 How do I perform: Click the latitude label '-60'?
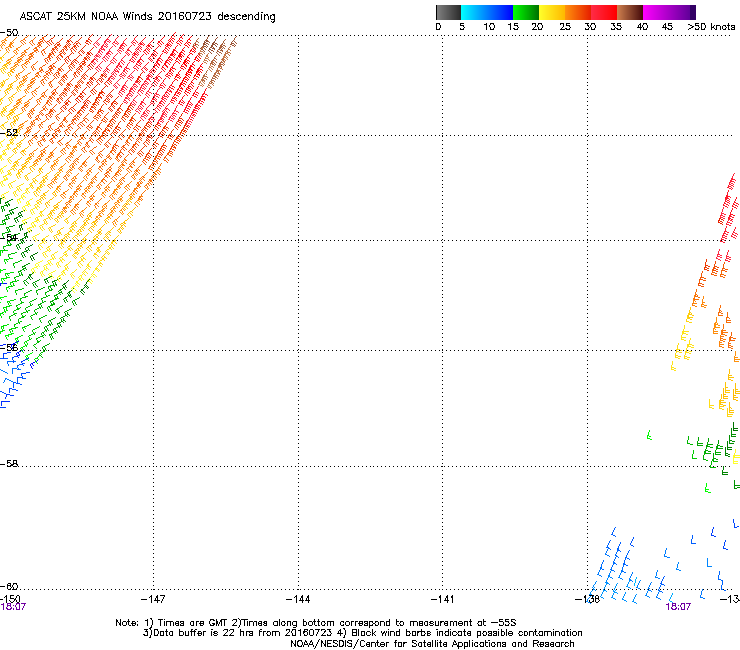click(x=9, y=586)
